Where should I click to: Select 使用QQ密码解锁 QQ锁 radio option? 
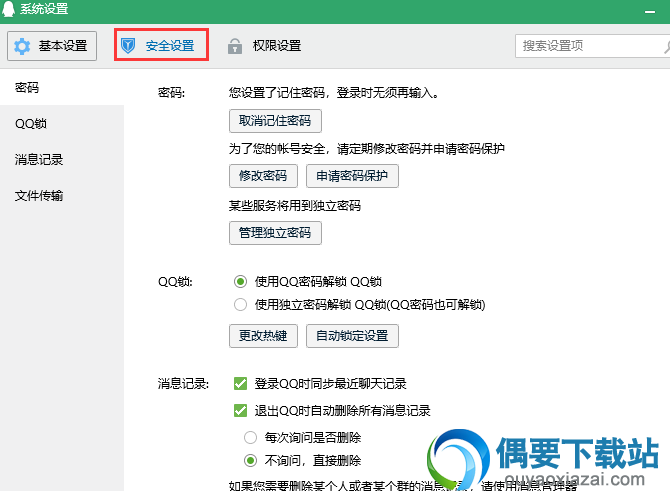click(x=240, y=282)
